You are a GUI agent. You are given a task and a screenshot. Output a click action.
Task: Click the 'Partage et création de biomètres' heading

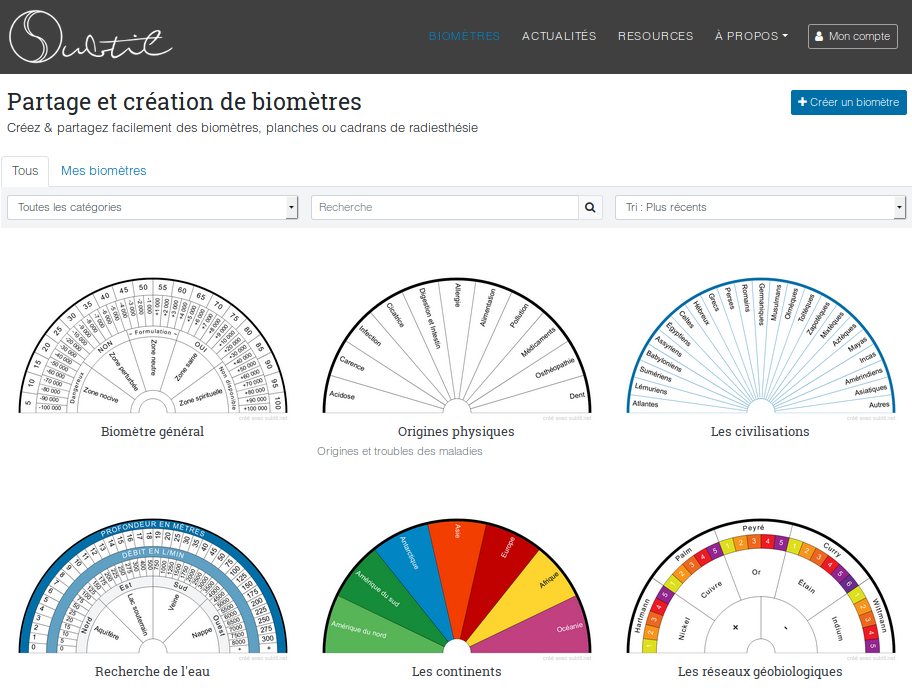click(x=184, y=102)
